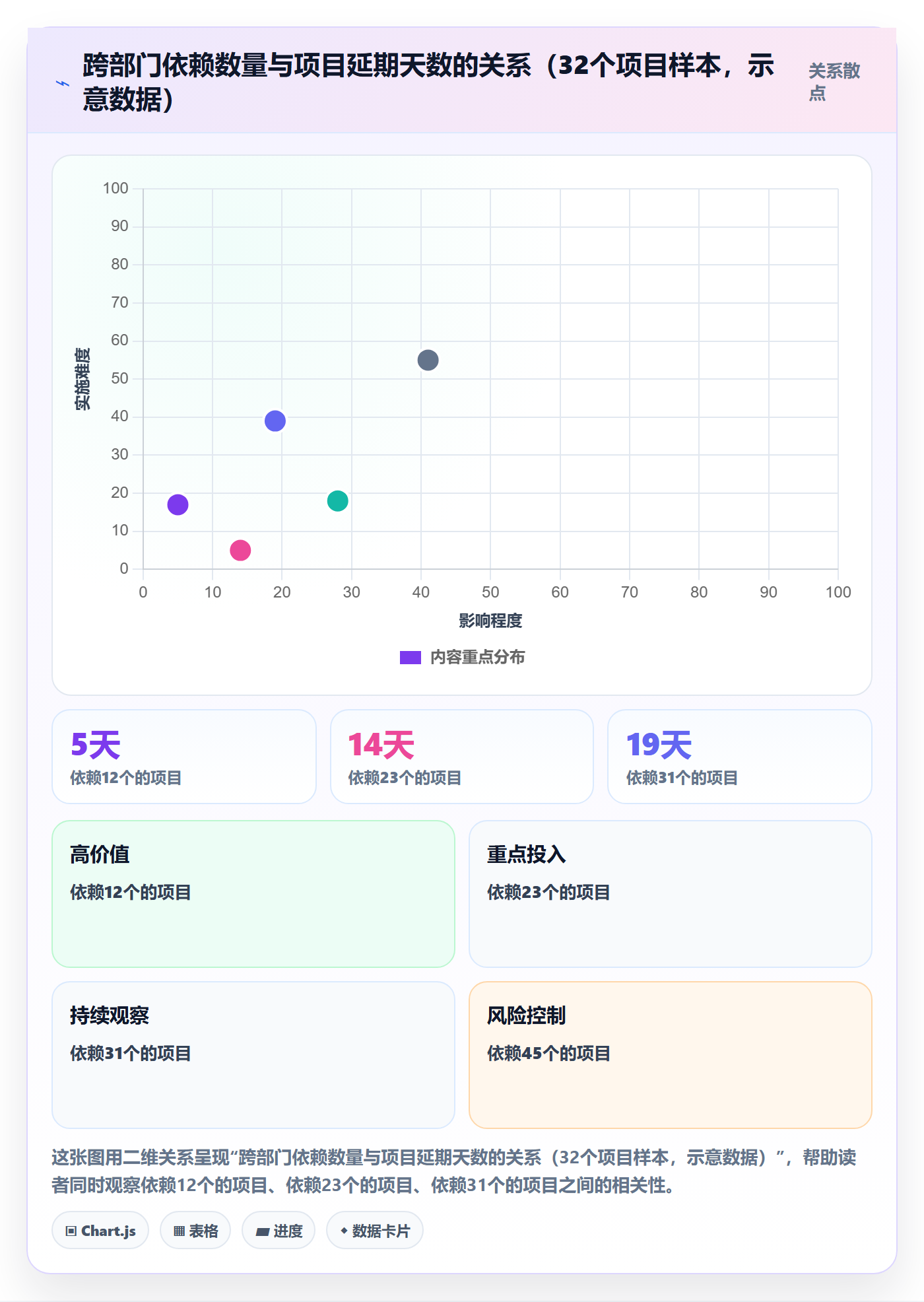Click the description paragraph below the cards

(x=454, y=1171)
